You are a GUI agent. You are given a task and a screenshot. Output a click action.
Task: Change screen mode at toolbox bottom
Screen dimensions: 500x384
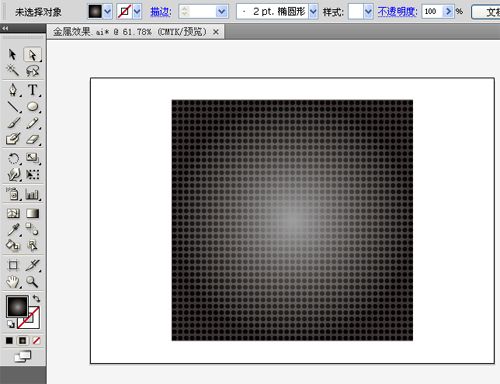click(23, 357)
